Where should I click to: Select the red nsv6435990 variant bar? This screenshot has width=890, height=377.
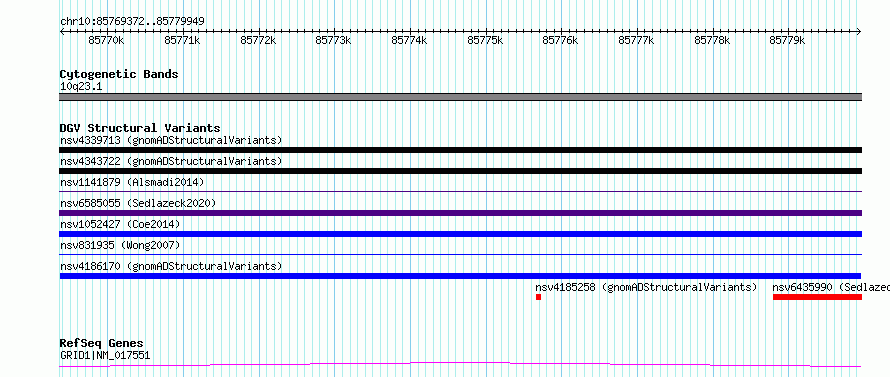coord(817,297)
